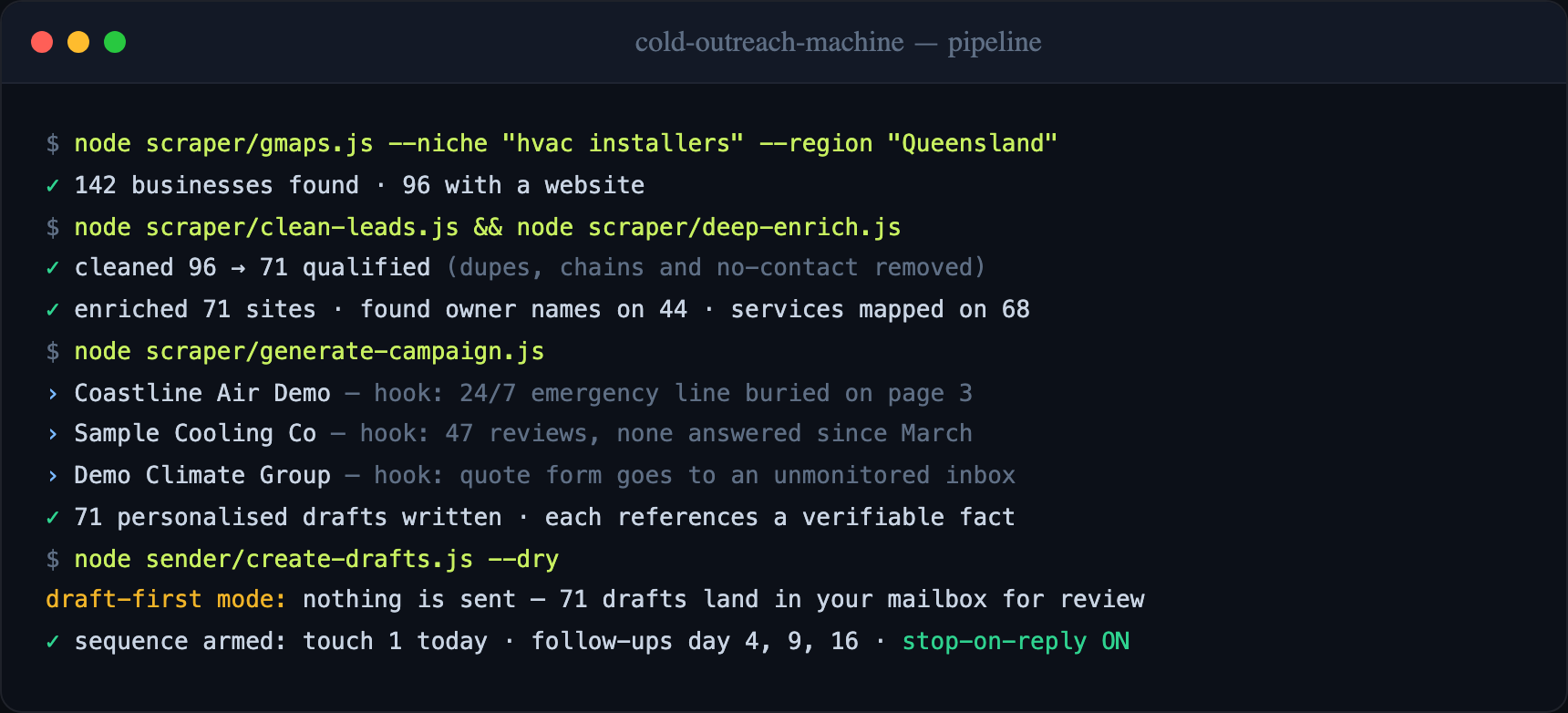Image resolution: width=1568 pixels, height=713 pixels.
Task: Click the command 'node sender/create-drafts.js --dry'
Action: coord(316,559)
